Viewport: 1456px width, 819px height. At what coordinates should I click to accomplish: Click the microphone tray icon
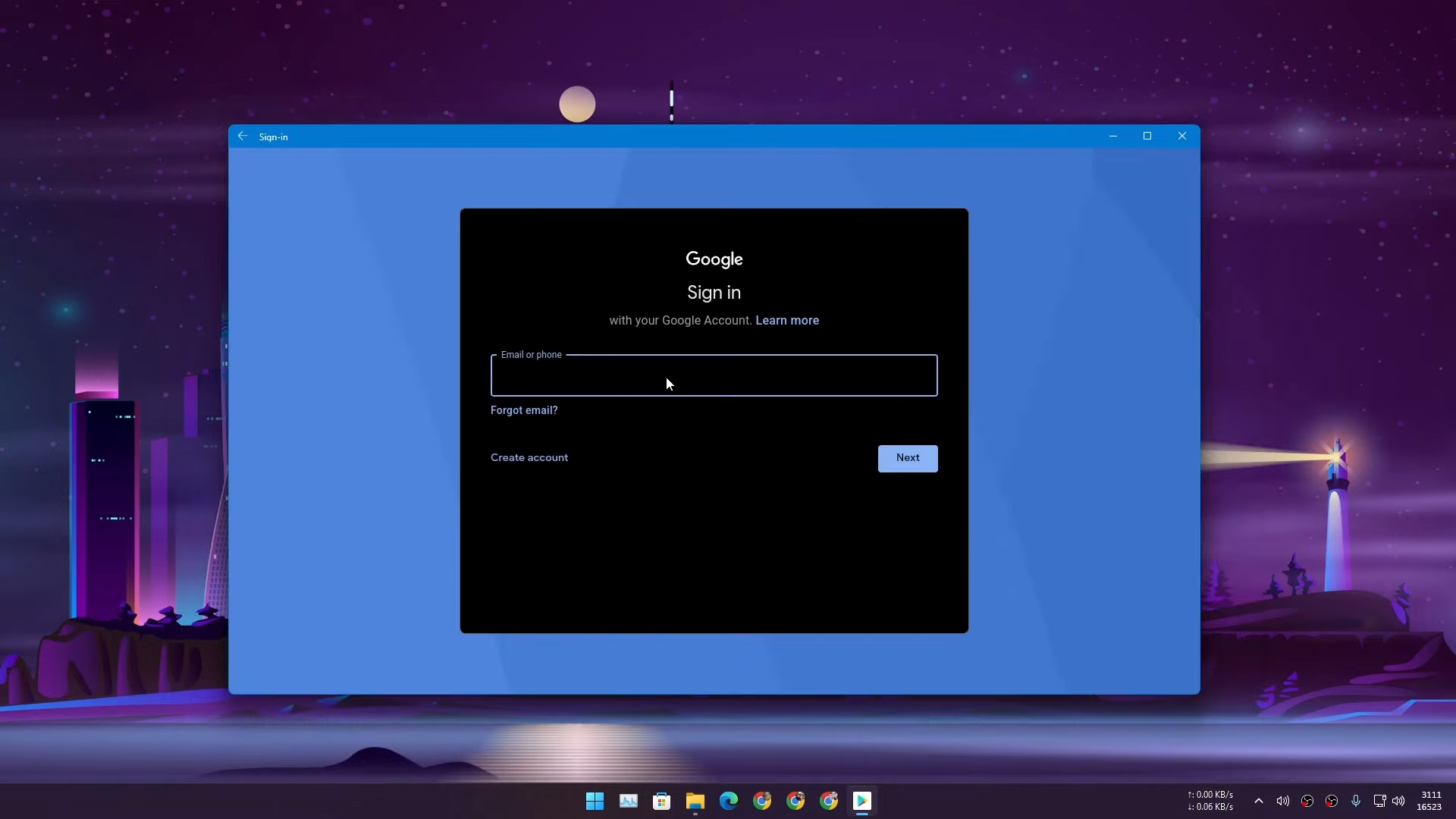click(x=1356, y=801)
